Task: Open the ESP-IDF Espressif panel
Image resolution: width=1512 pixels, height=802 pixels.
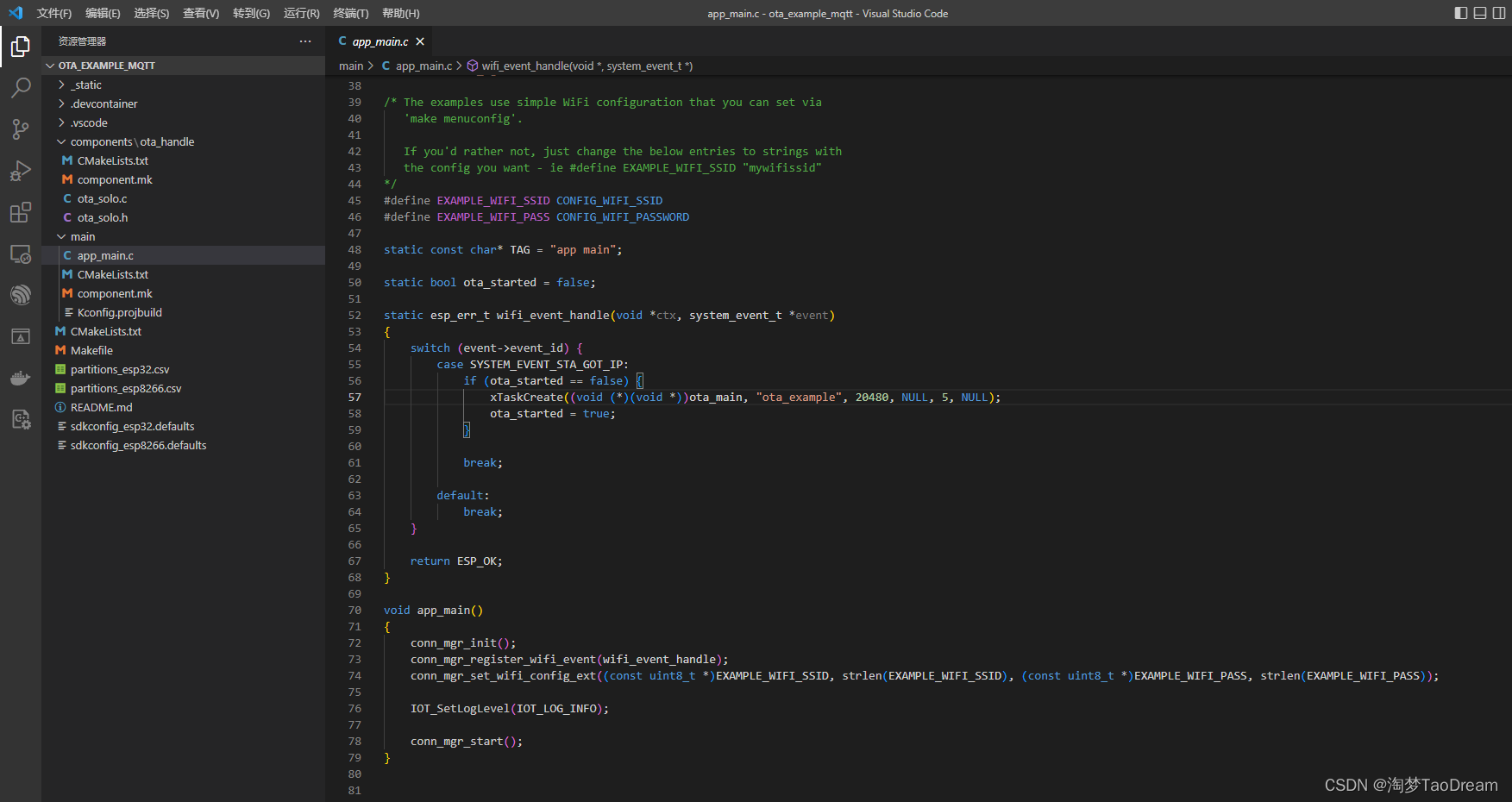Action: click(21, 295)
